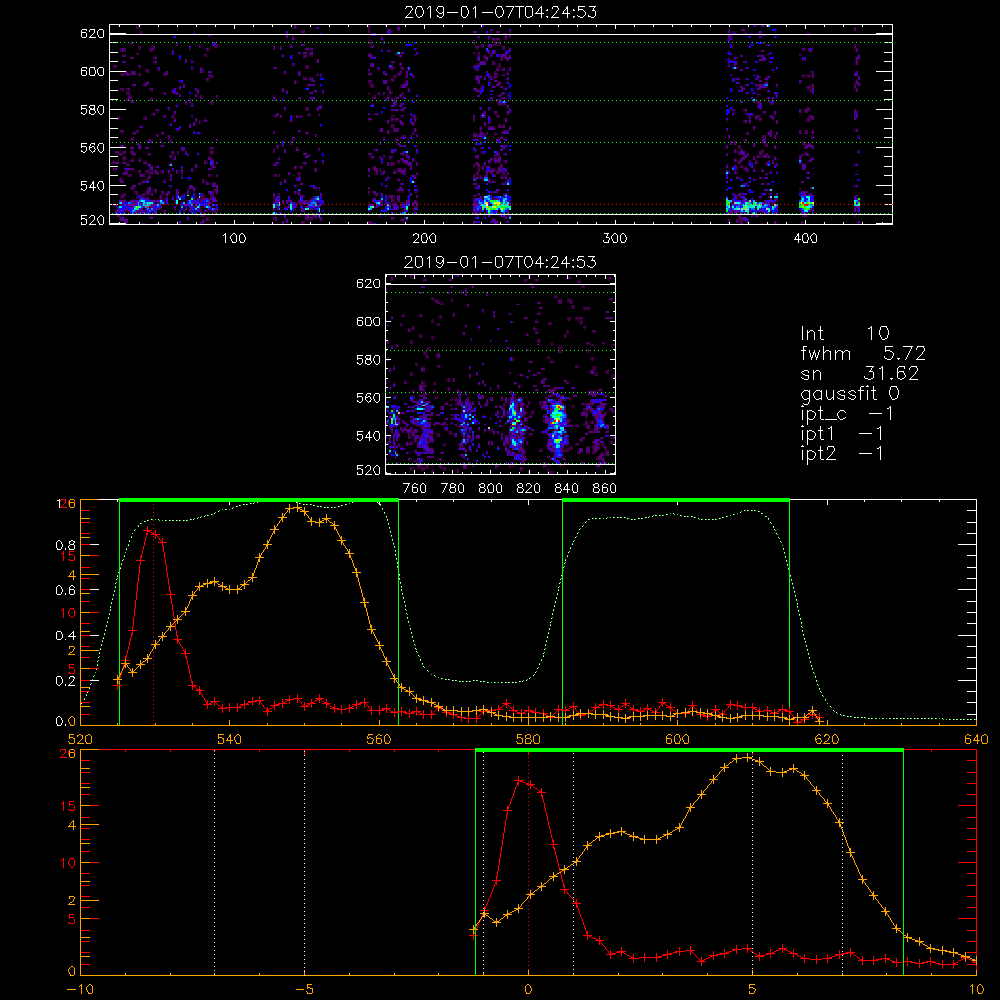Click the red curve peak near 530 on filter plot
This screenshot has width=1000, height=1000.
pyautogui.click(x=148, y=529)
